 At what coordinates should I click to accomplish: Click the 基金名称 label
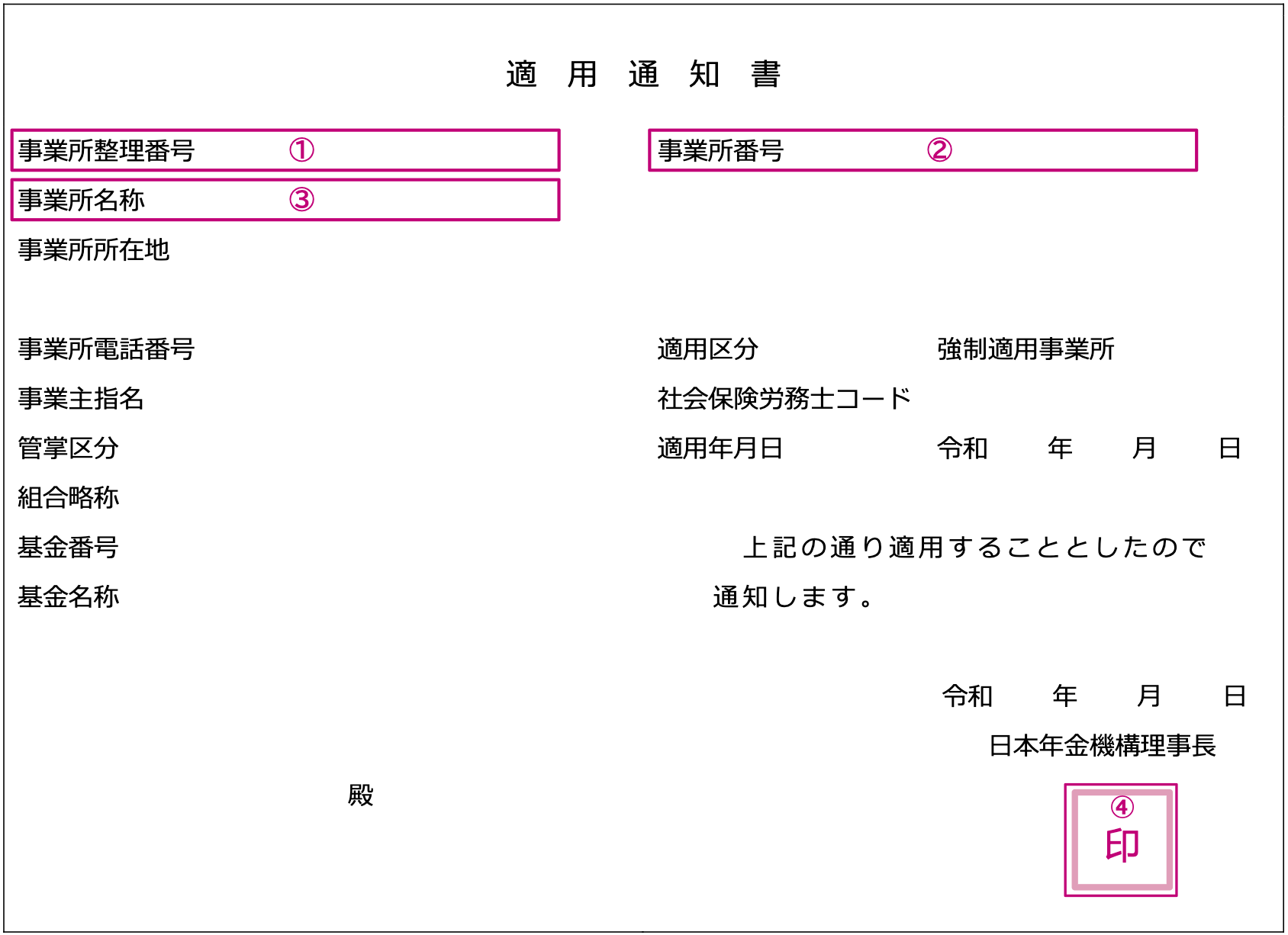(68, 596)
